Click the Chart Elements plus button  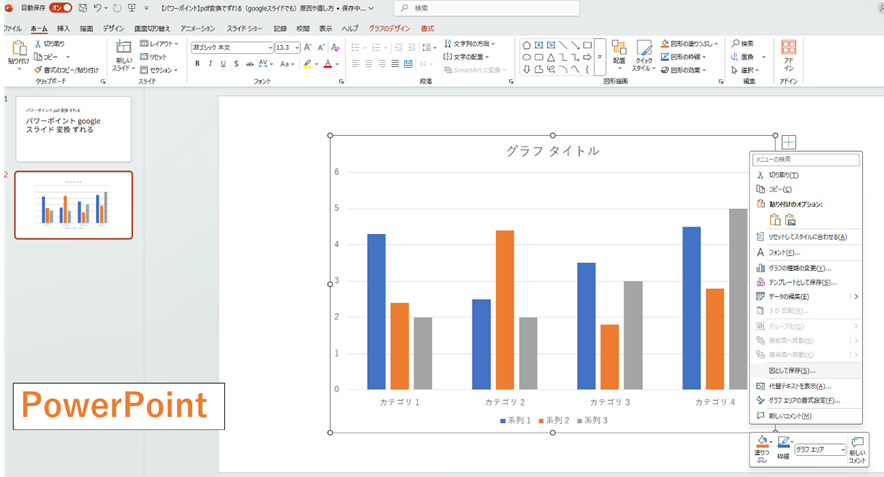[789, 143]
